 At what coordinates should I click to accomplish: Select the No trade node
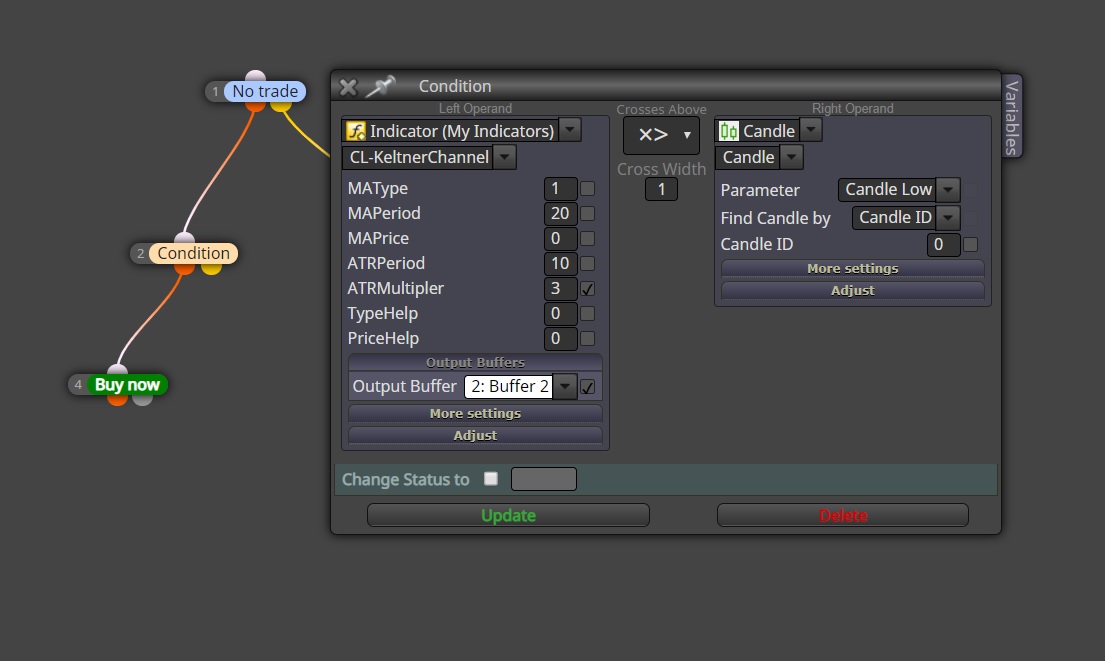point(265,92)
